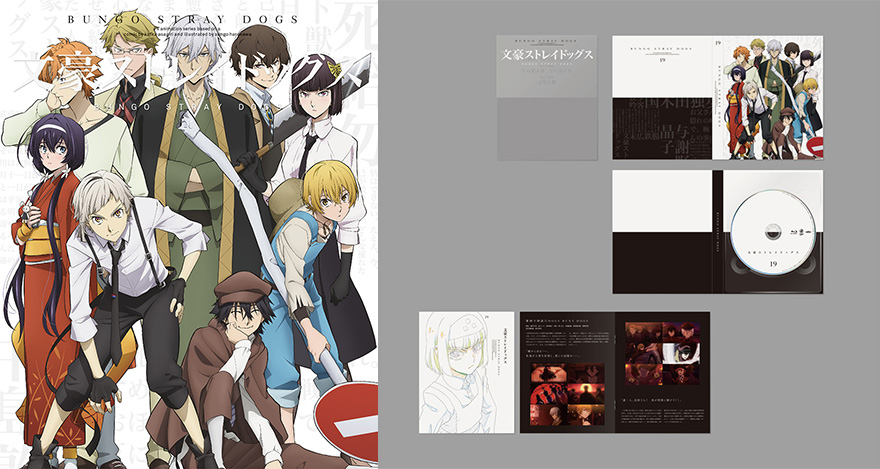Click the gray translucent slipcase image

pyautogui.click(x=547, y=98)
